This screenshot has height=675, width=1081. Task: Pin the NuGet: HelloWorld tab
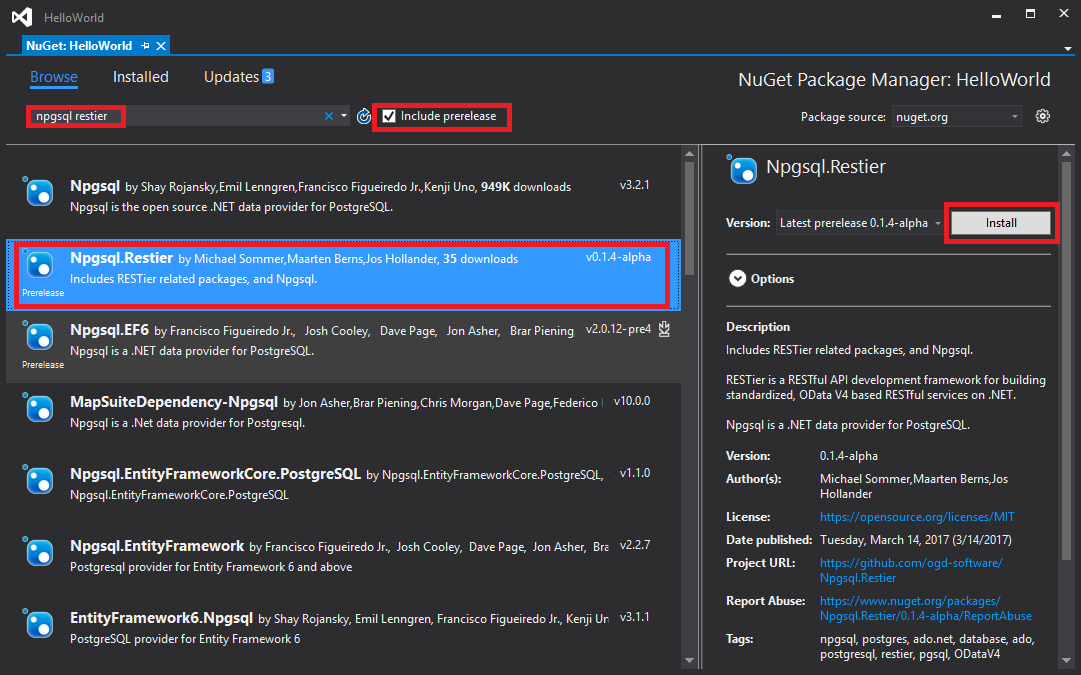point(145,46)
